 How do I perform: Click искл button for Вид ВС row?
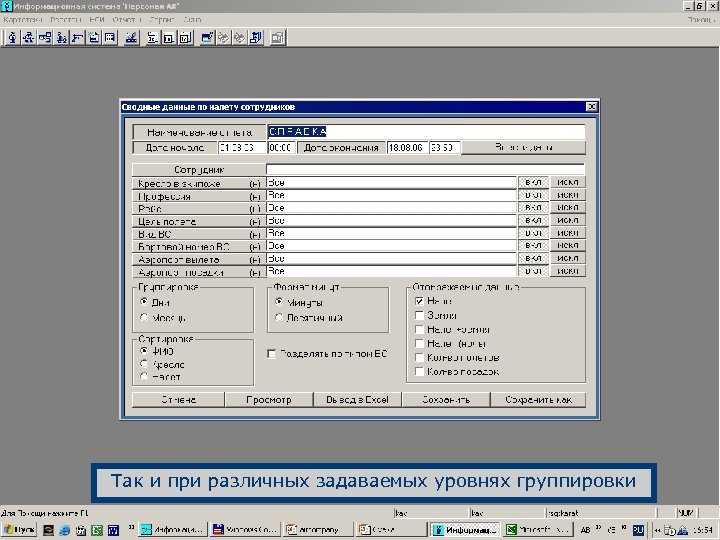[568, 233]
